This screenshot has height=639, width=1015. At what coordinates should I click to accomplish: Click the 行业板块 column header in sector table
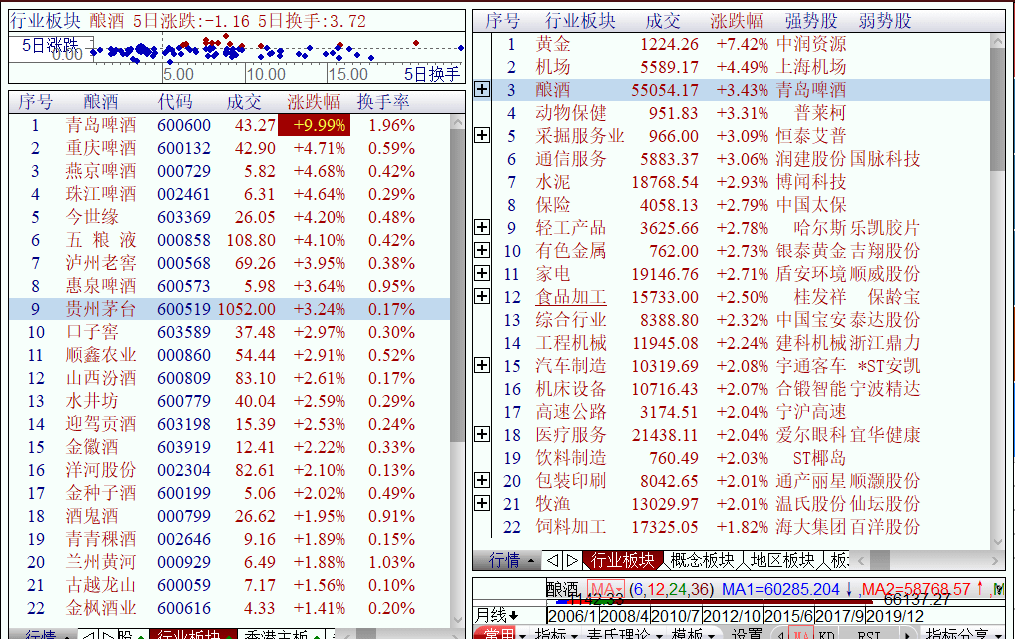coord(580,21)
